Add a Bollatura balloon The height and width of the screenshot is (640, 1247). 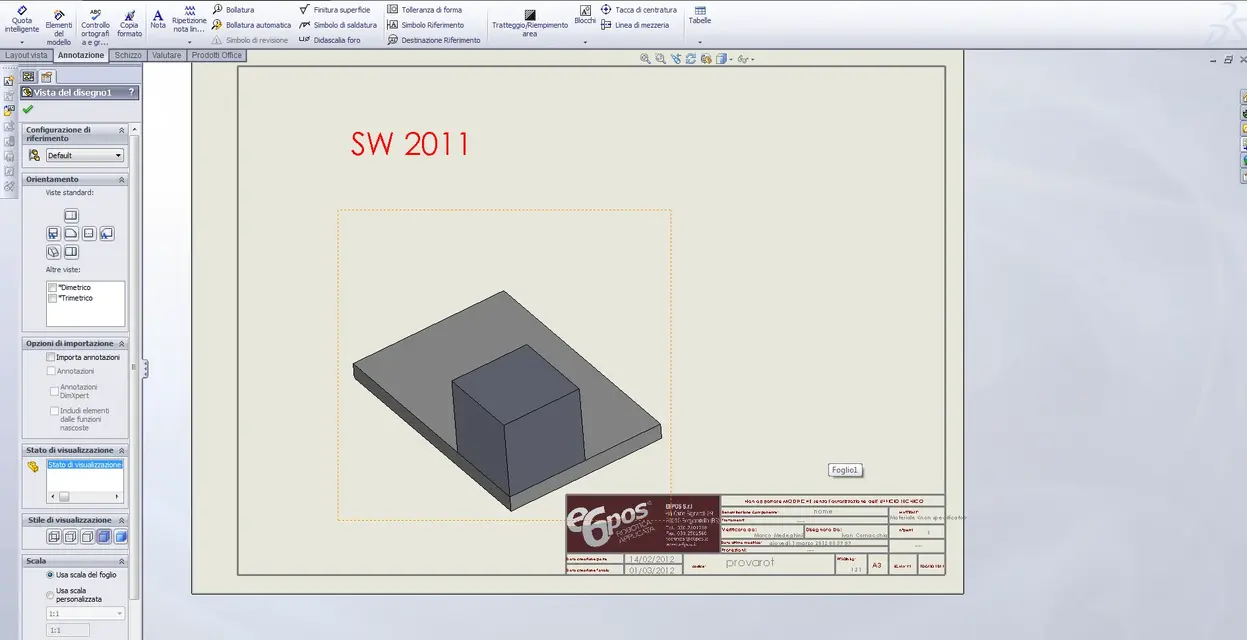click(x=233, y=10)
